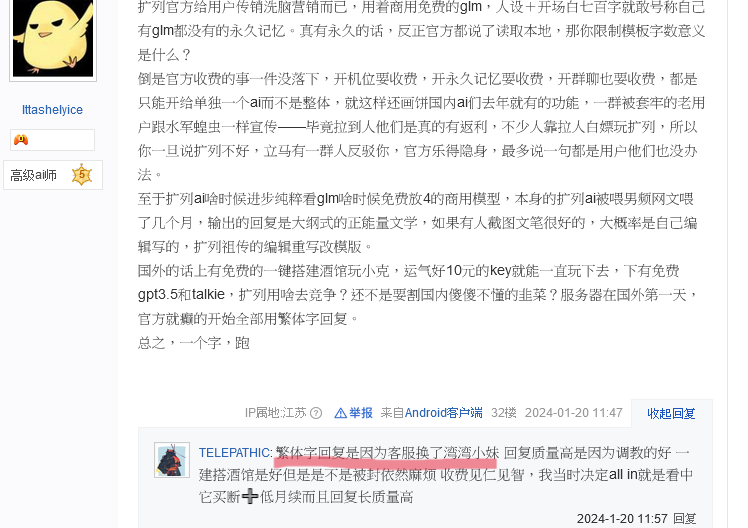Open Ittashelyice user profile link
This screenshot has height=528, width=748.
[52, 110]
